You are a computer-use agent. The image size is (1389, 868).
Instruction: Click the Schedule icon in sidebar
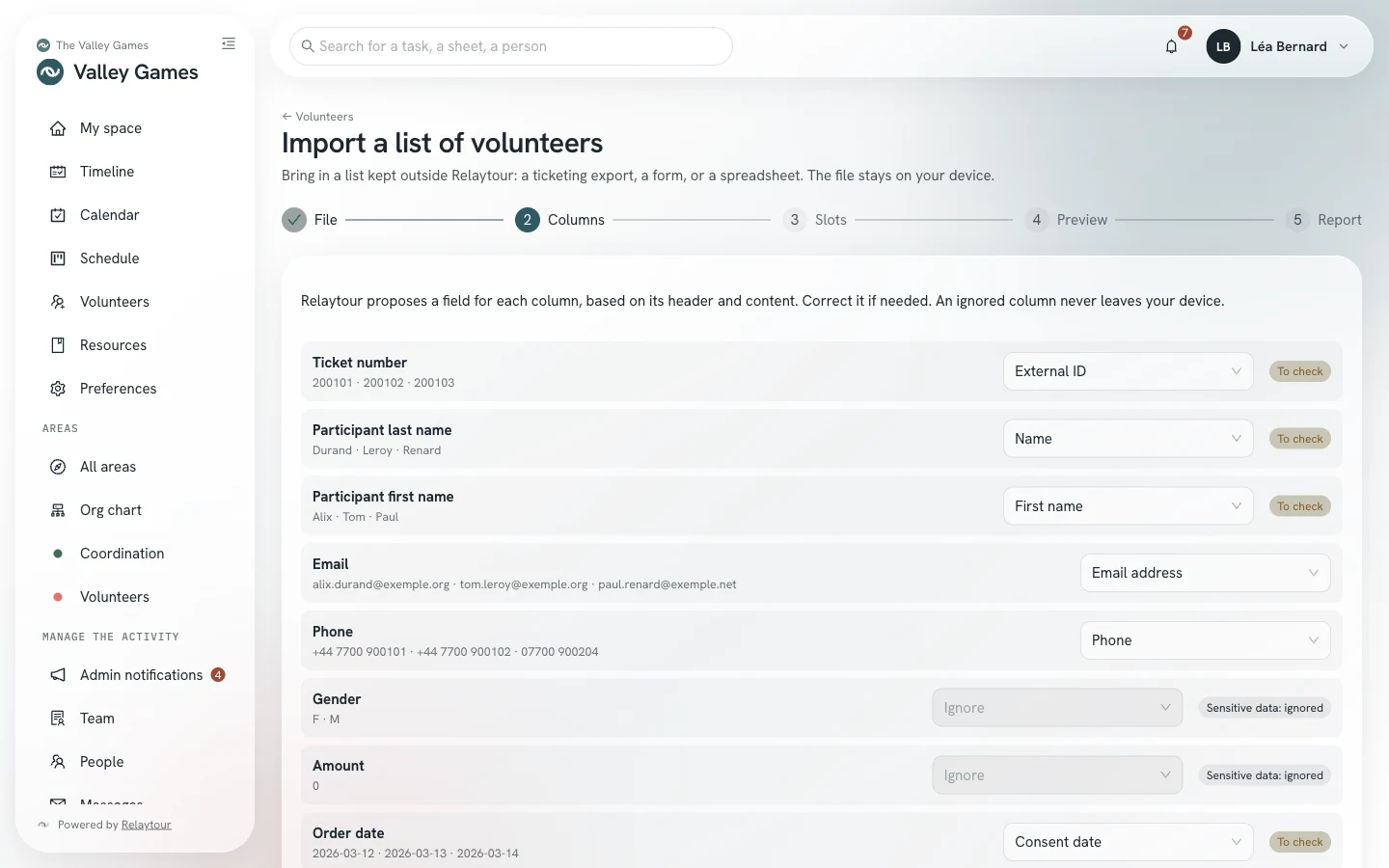[x=58, y=258]
